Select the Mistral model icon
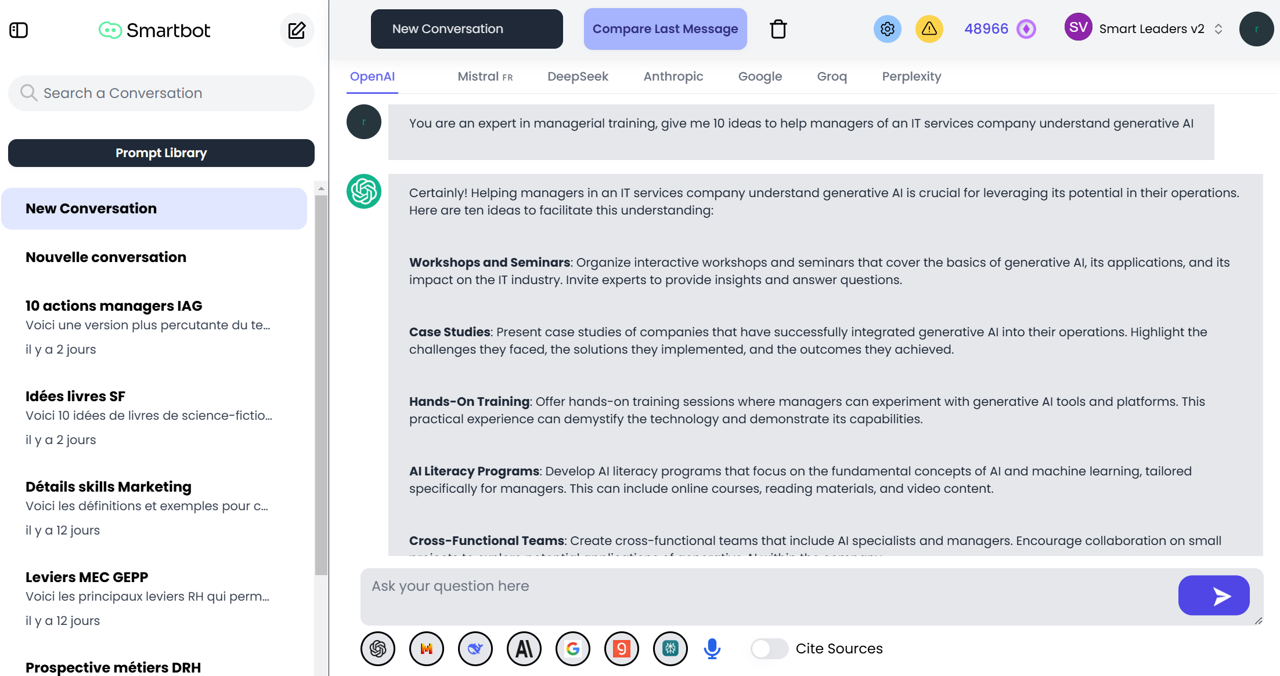Image resolution: width=1280 pixels, height=676 pixels. tap(427, 649)
